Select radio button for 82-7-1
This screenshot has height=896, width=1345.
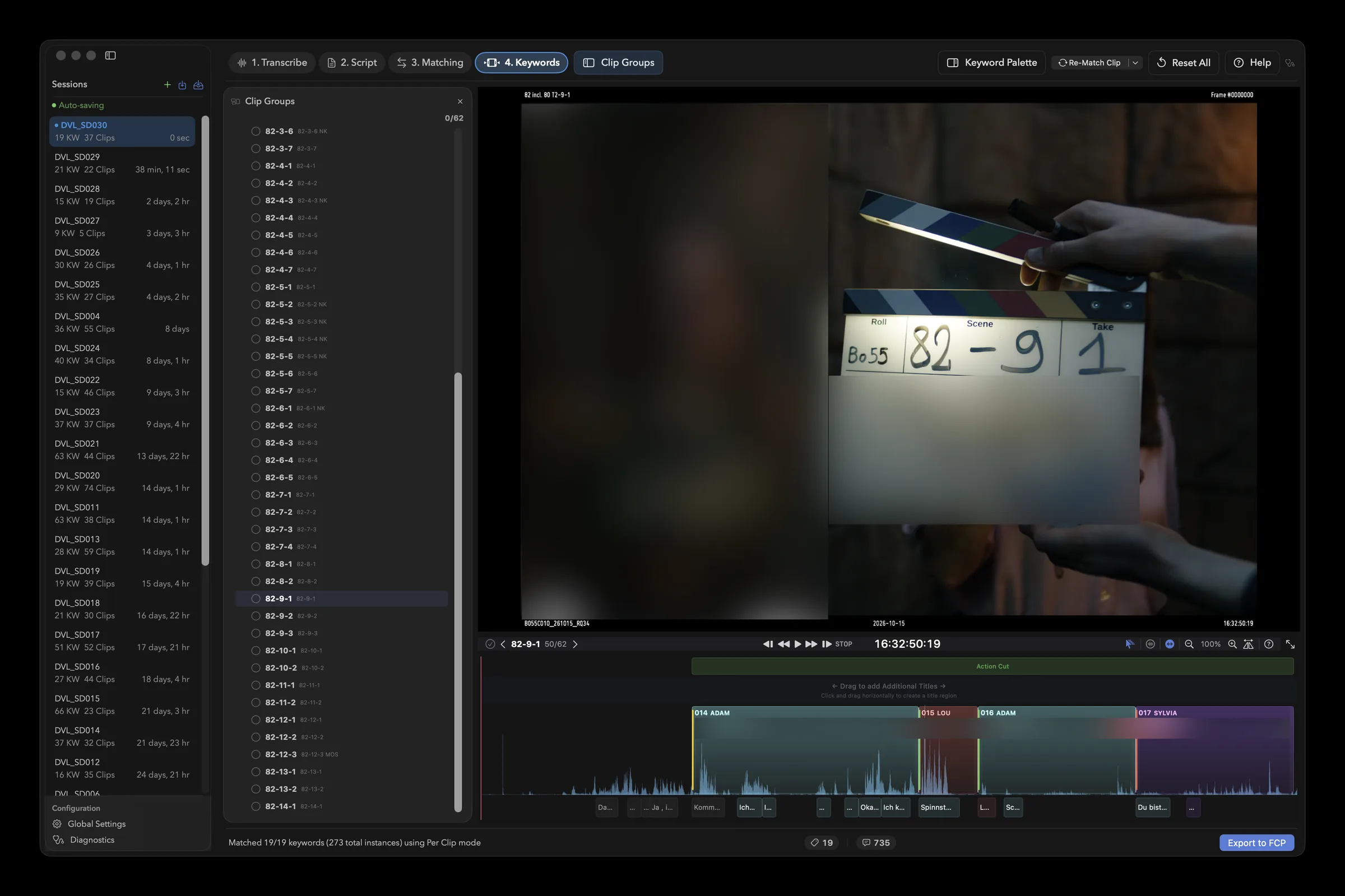point(256,495)
